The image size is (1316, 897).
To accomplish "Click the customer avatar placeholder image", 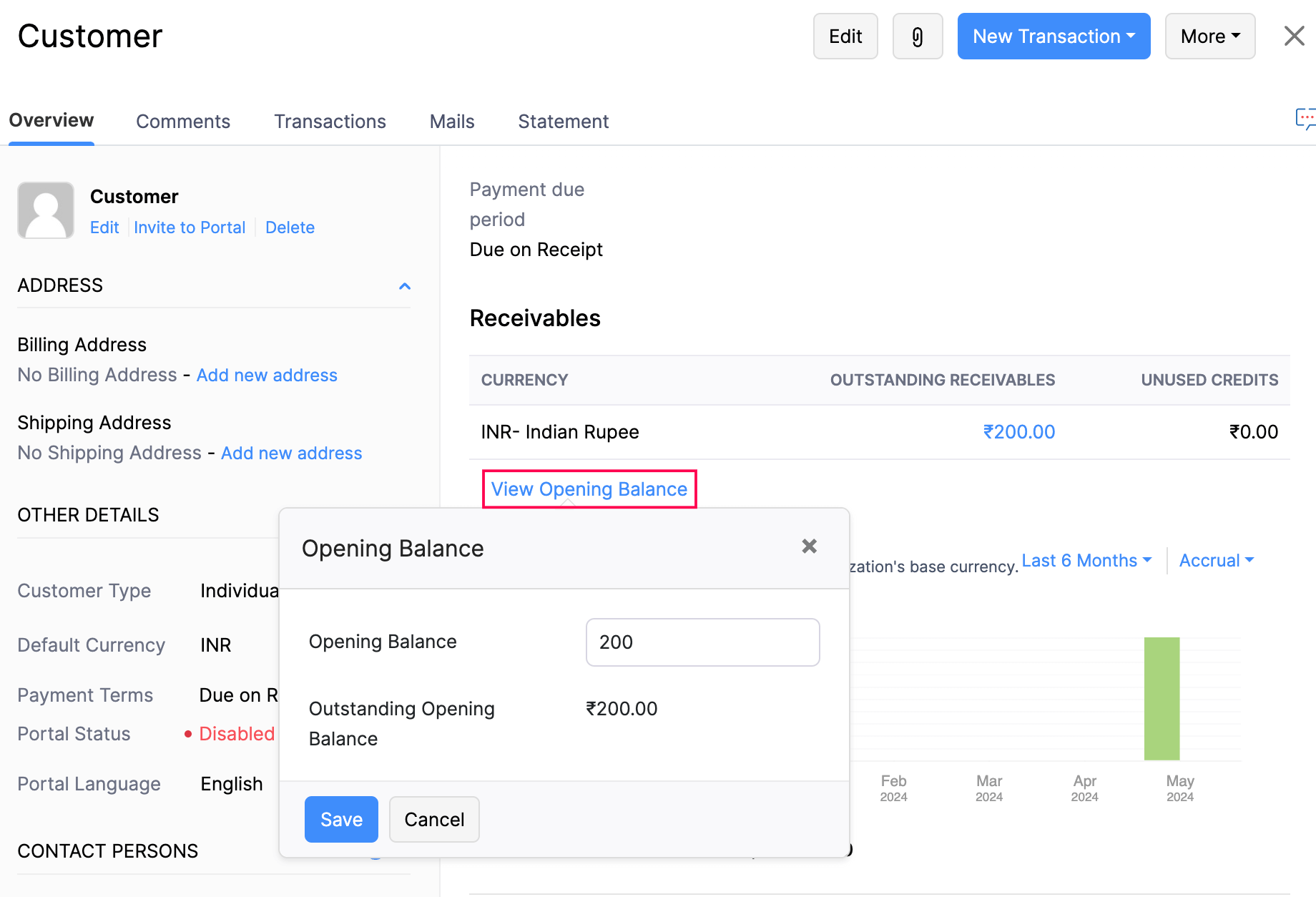I will (46, 210).
